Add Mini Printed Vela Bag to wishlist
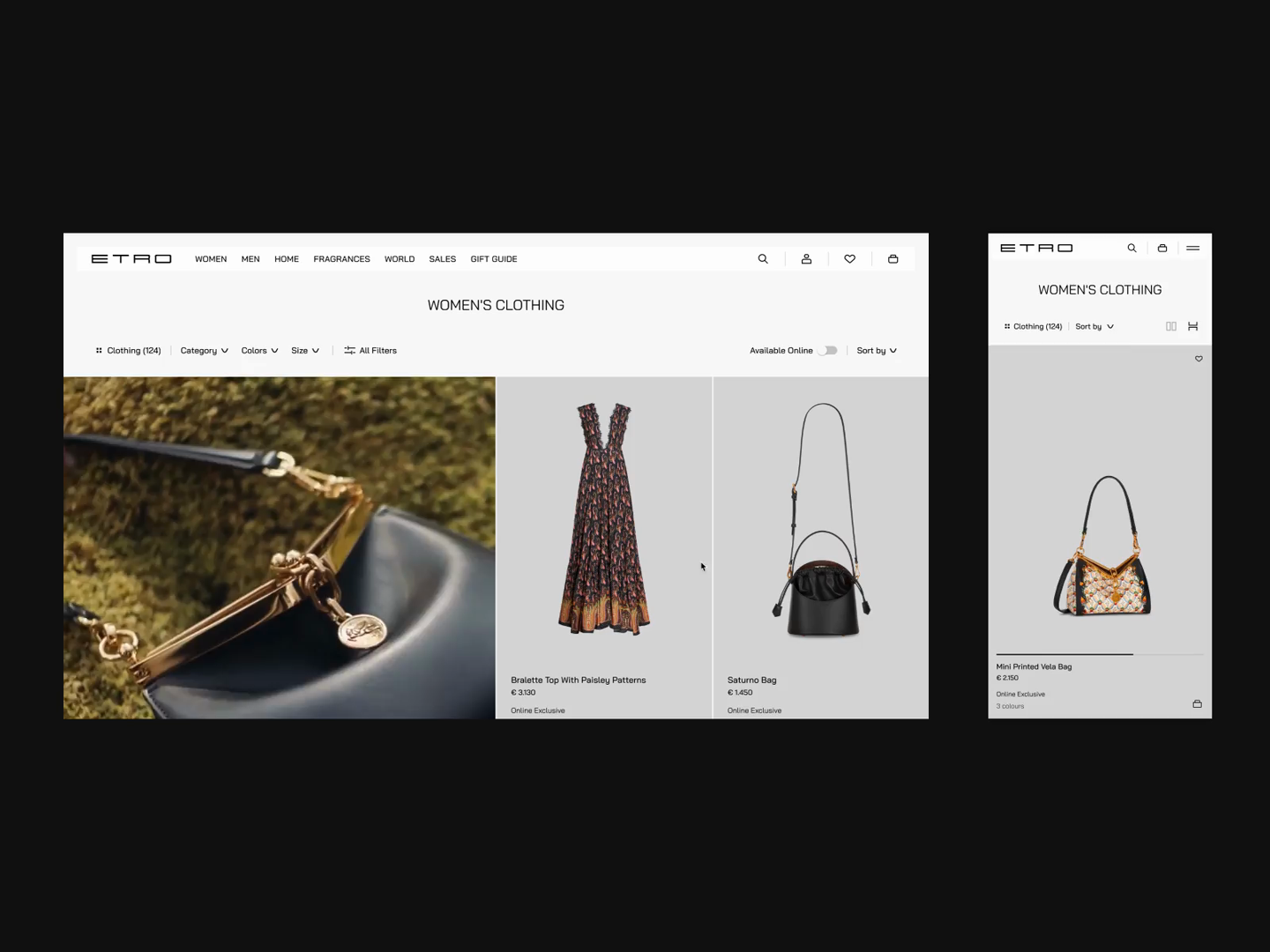Viewport: 1270px width, 952px height. (1199, 359)
